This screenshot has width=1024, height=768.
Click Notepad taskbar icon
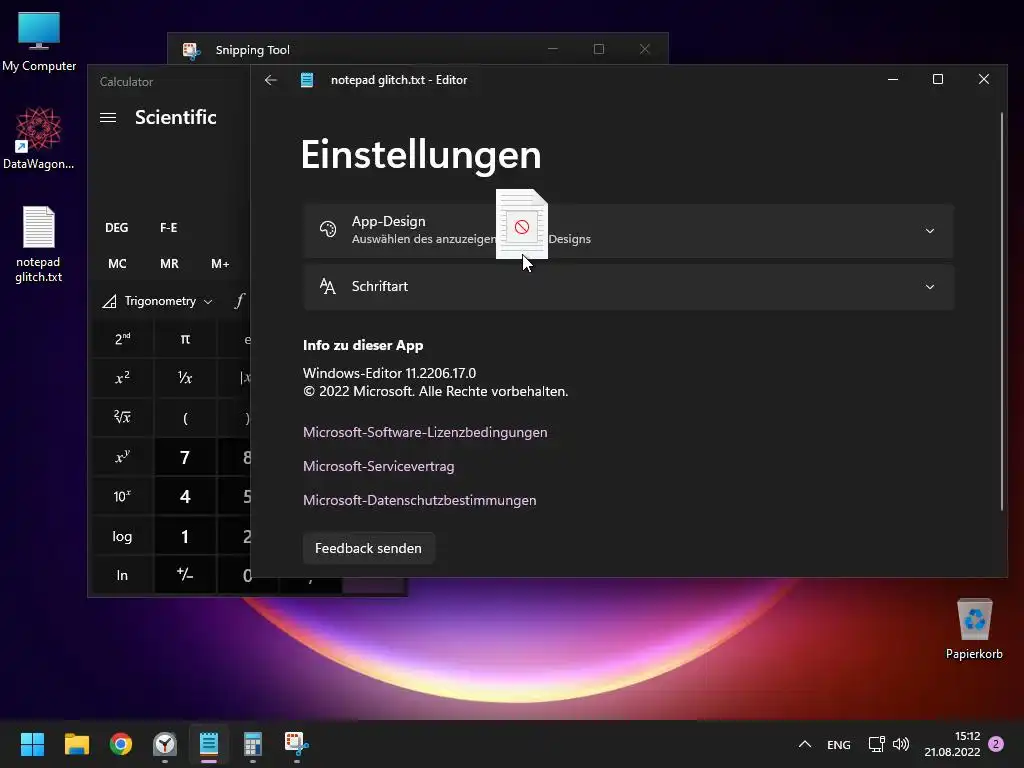(x=209, y=744)
